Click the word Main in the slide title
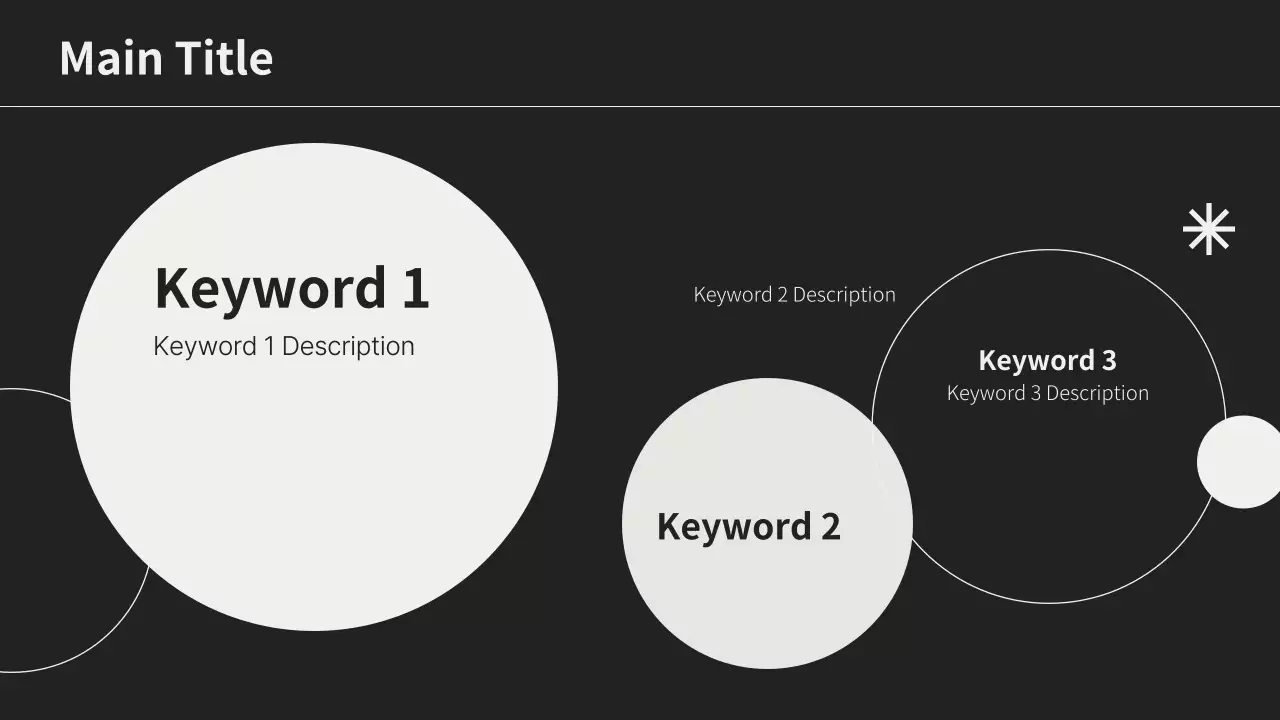Image resolution: width=1280 pixels, height=720 pixels. point(110,58)
